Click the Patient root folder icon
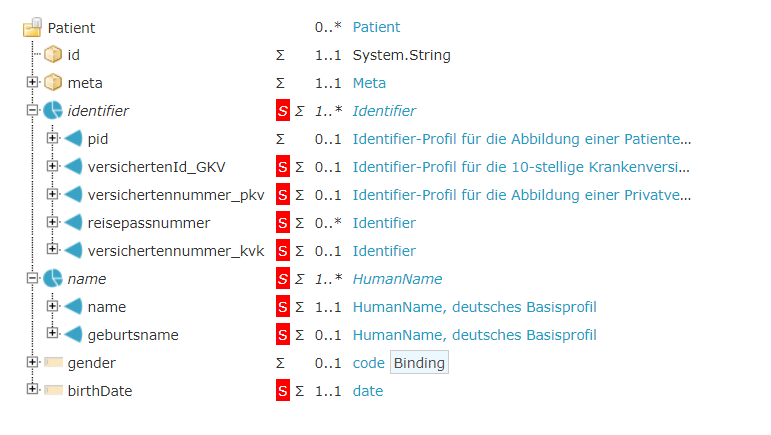771x435 pixels. tap(33, 28)
